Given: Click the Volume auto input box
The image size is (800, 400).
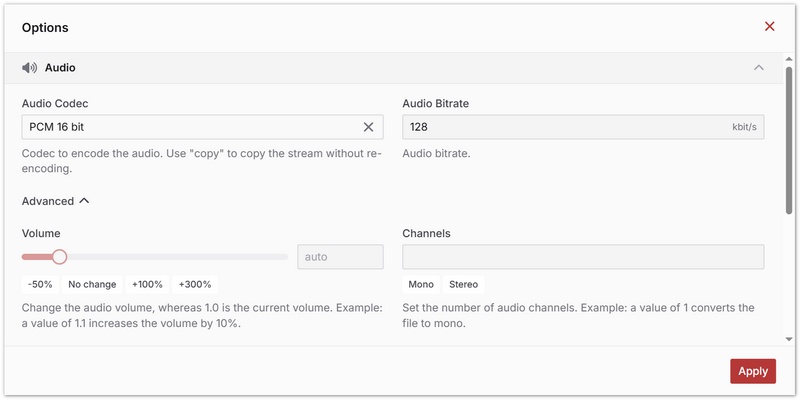Looking at the screenshot, I should coord(340,257).
